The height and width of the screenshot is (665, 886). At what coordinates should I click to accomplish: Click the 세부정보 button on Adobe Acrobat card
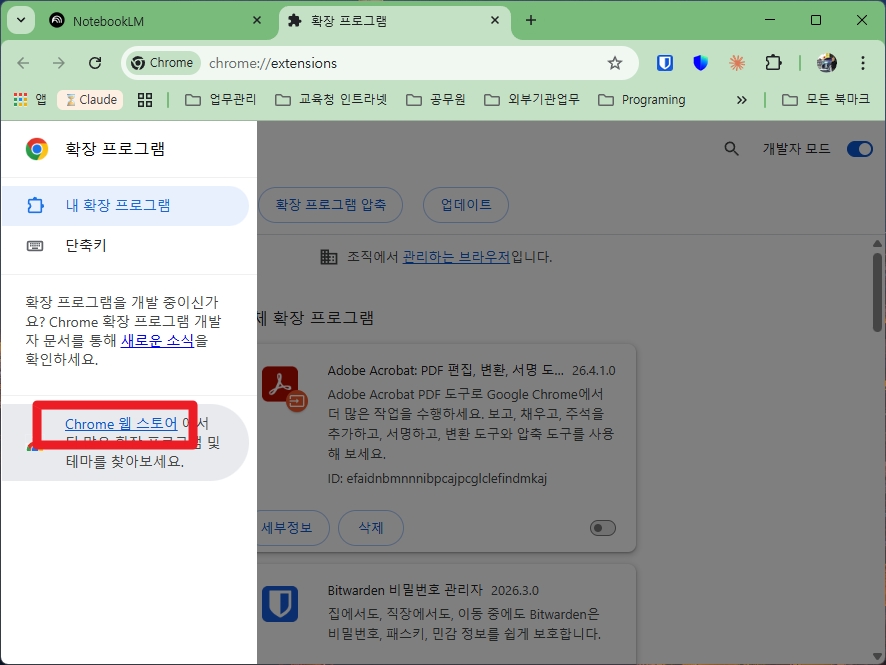(291, 528)
